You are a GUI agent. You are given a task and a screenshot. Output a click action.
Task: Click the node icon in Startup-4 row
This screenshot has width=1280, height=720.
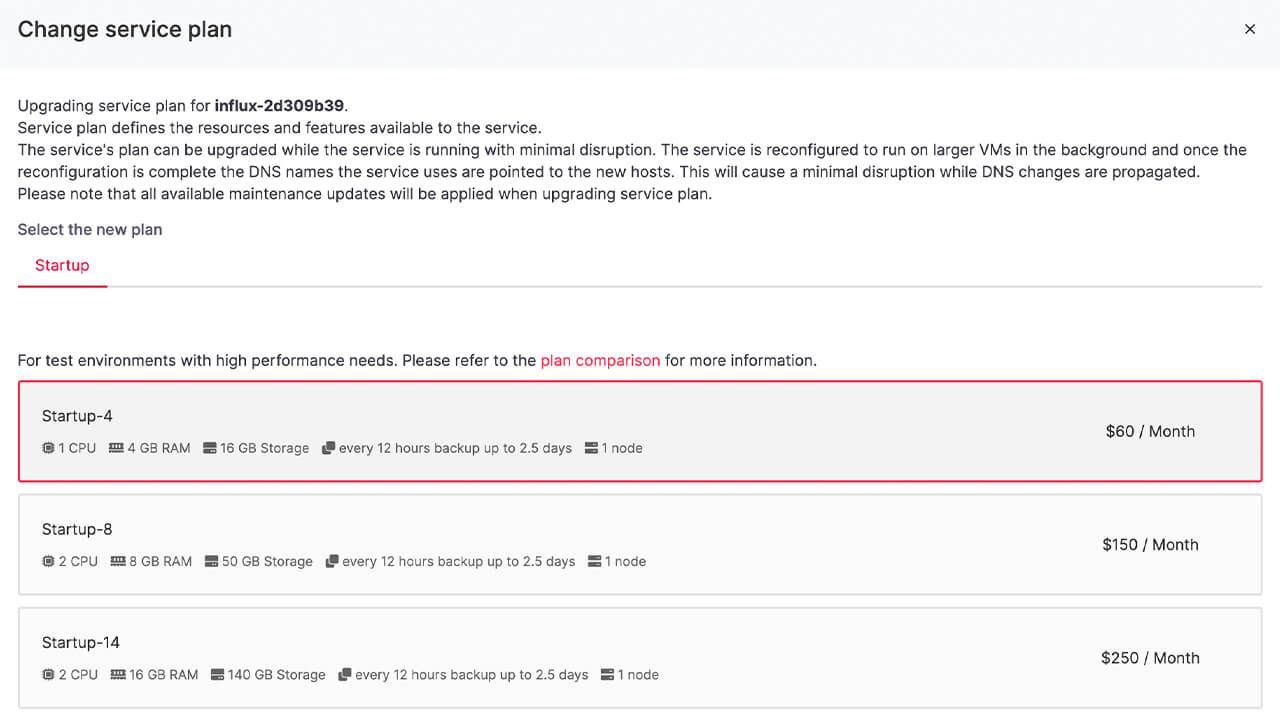(591, 448)
